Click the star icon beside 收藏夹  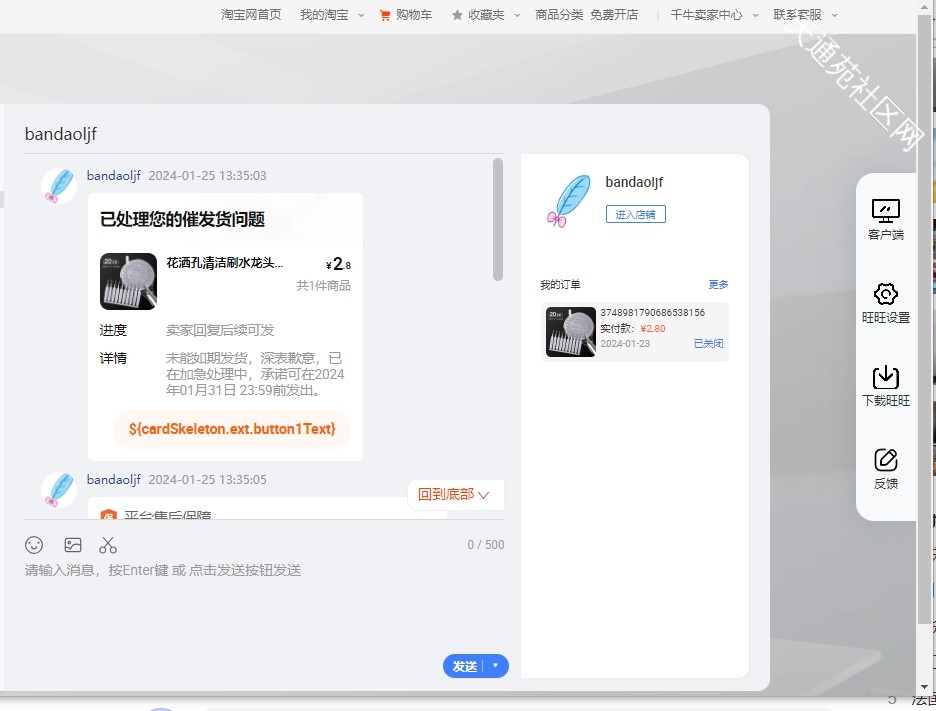457,15
